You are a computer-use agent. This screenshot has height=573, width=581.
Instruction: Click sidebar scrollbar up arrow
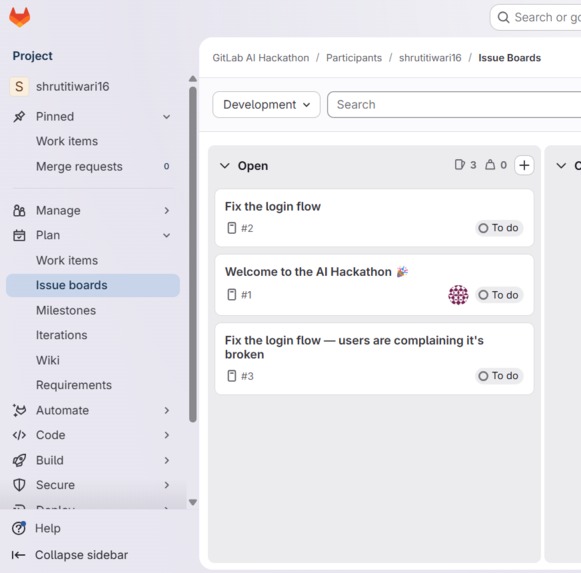coord(193,79)
